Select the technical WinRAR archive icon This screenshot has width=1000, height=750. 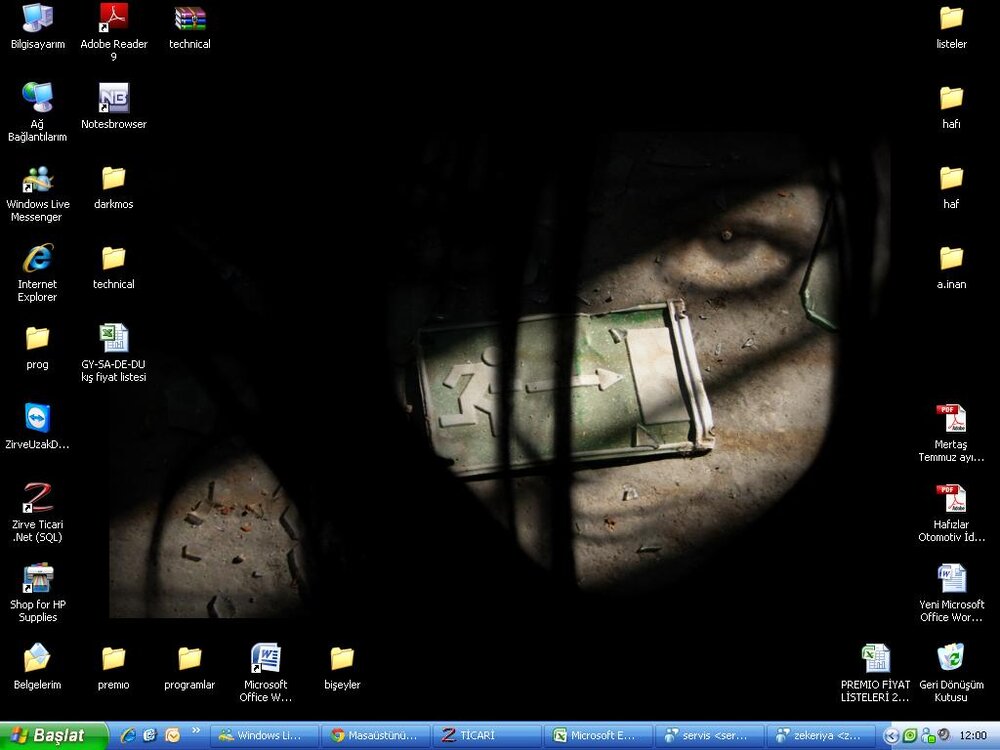click(190, 19)
